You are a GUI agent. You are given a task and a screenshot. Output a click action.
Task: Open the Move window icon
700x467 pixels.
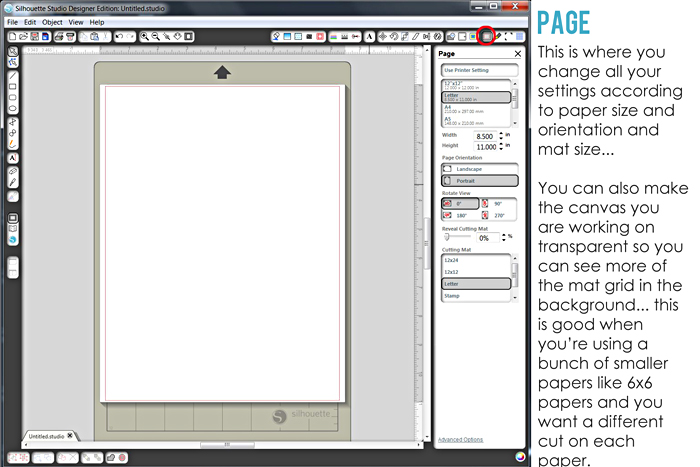tap(383, 37)
